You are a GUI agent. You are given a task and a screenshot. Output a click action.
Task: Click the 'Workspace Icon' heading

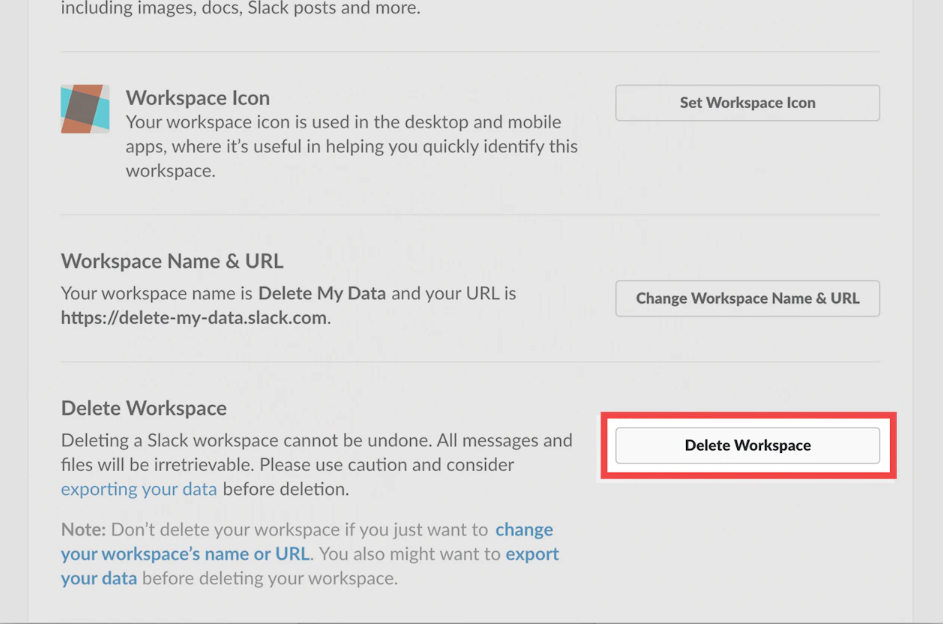(197, 97)
